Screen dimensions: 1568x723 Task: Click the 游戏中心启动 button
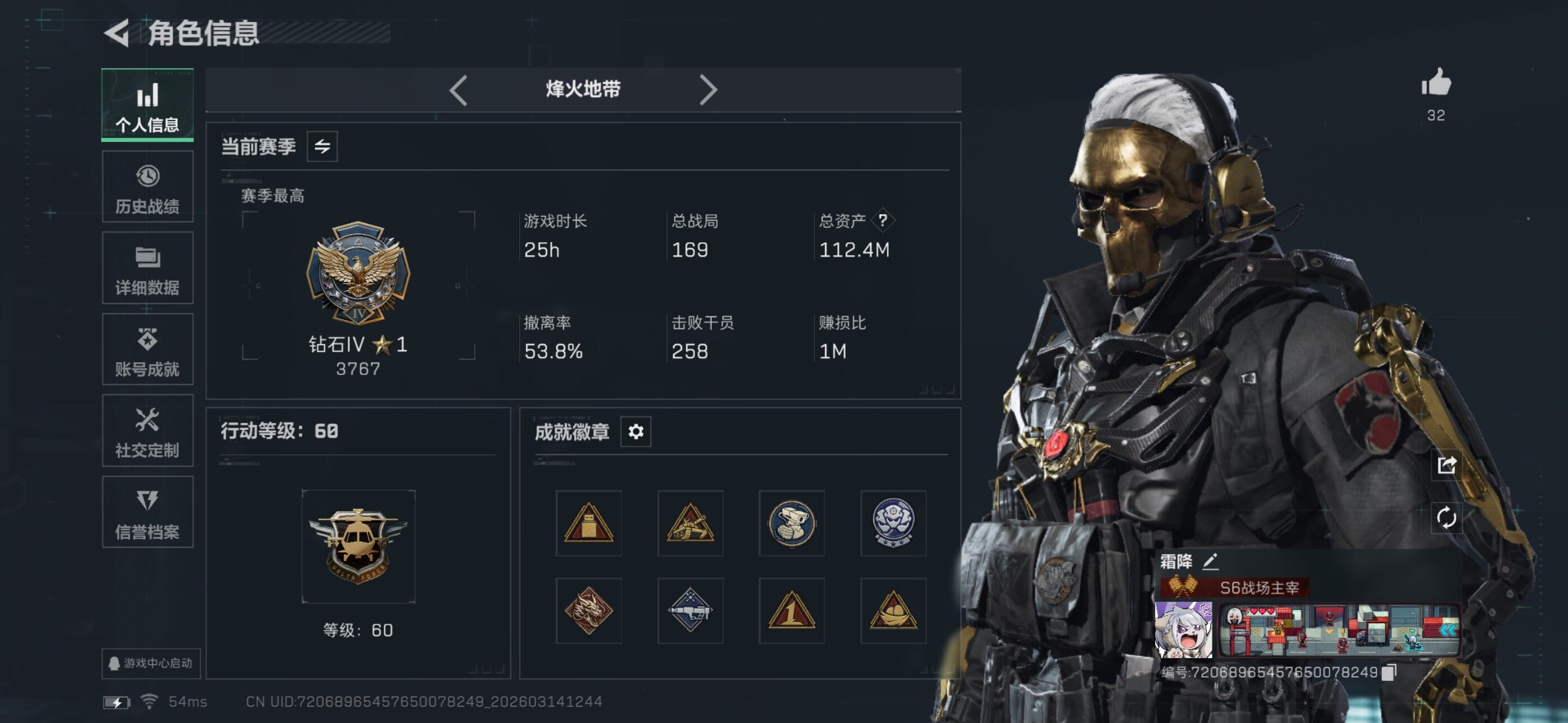click(151, 662)
